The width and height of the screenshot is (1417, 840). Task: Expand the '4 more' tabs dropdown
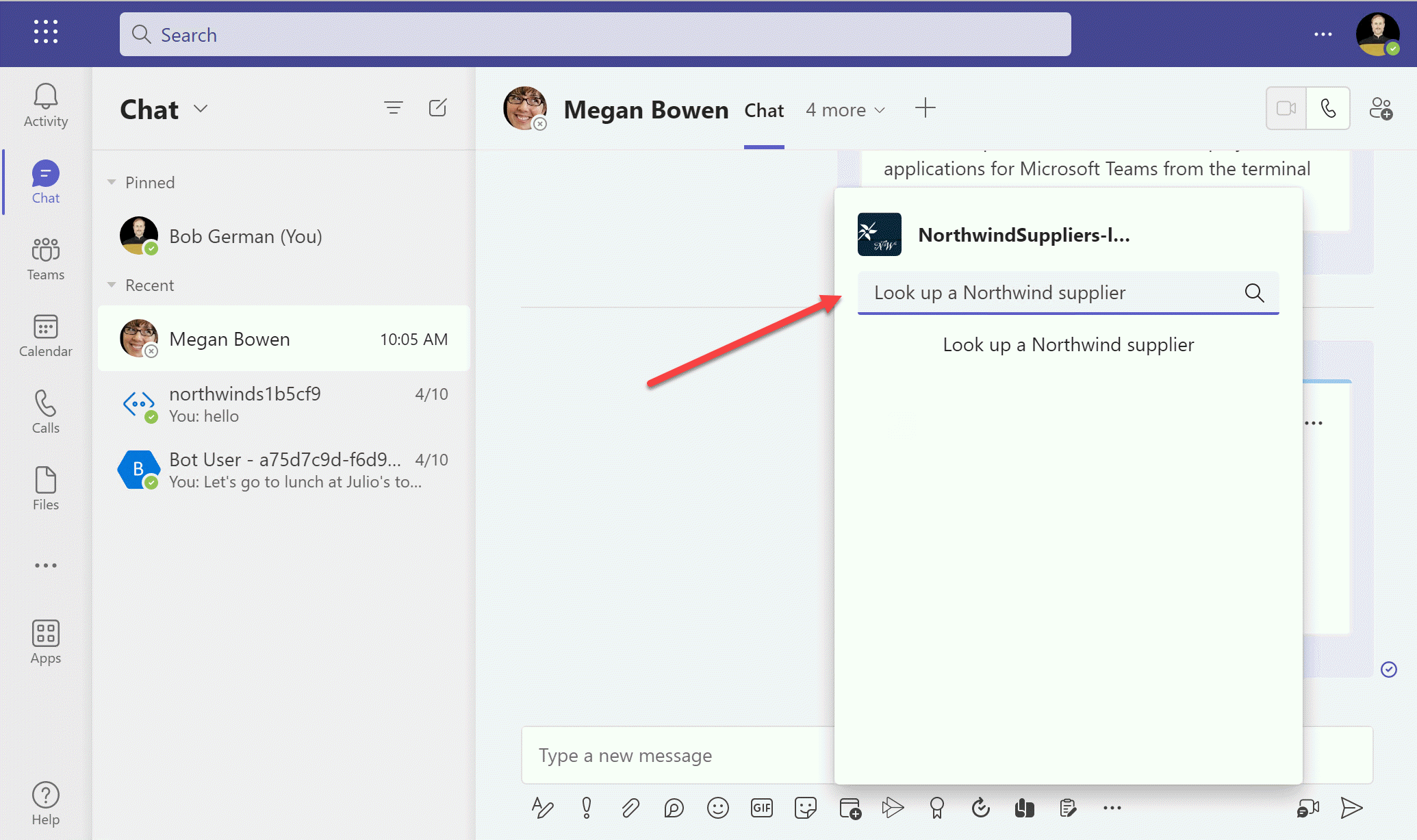(845, 109)
